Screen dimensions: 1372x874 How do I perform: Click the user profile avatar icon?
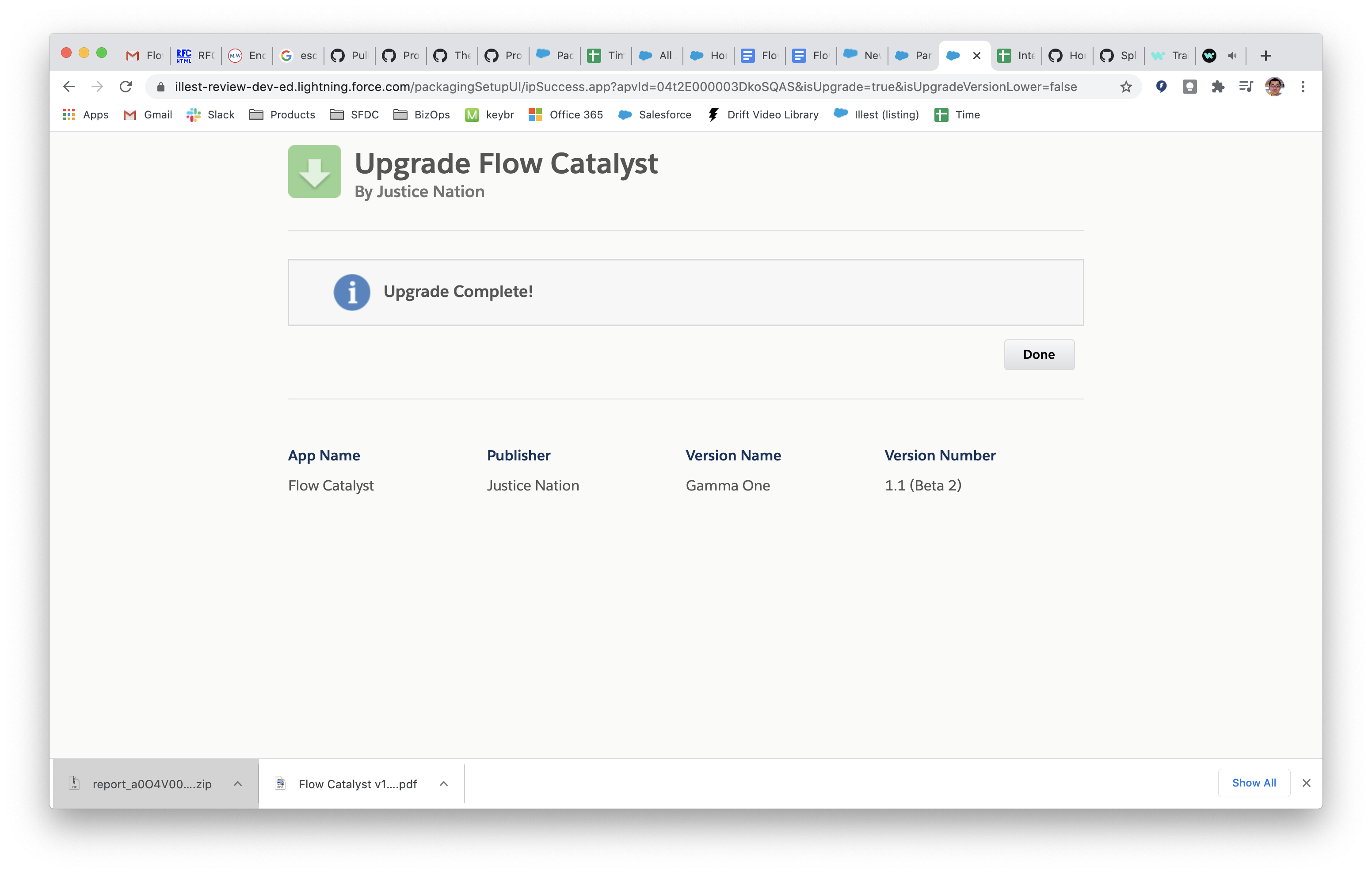[x=1274, y=87]
